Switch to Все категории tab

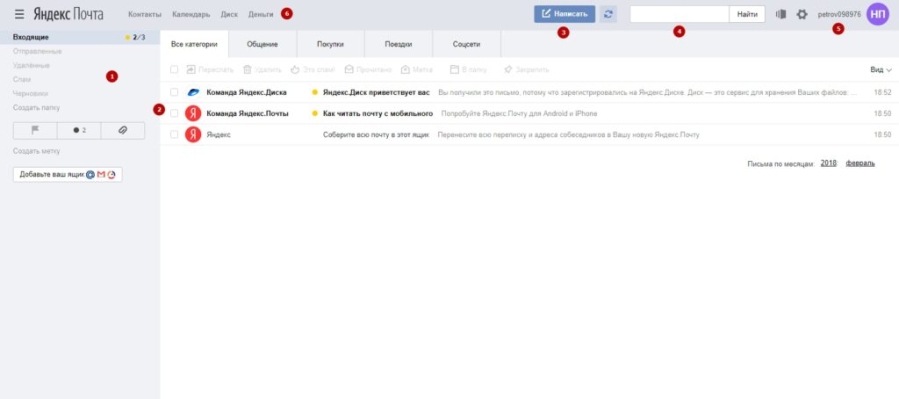coord(194,44)
